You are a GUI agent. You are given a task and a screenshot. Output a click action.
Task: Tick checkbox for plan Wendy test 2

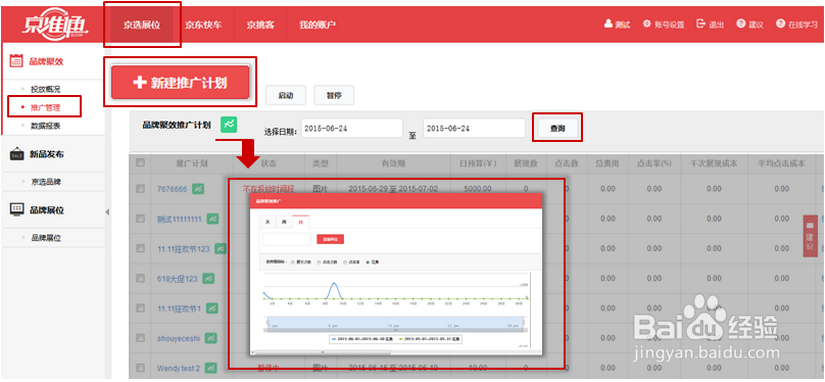(140, 367)
